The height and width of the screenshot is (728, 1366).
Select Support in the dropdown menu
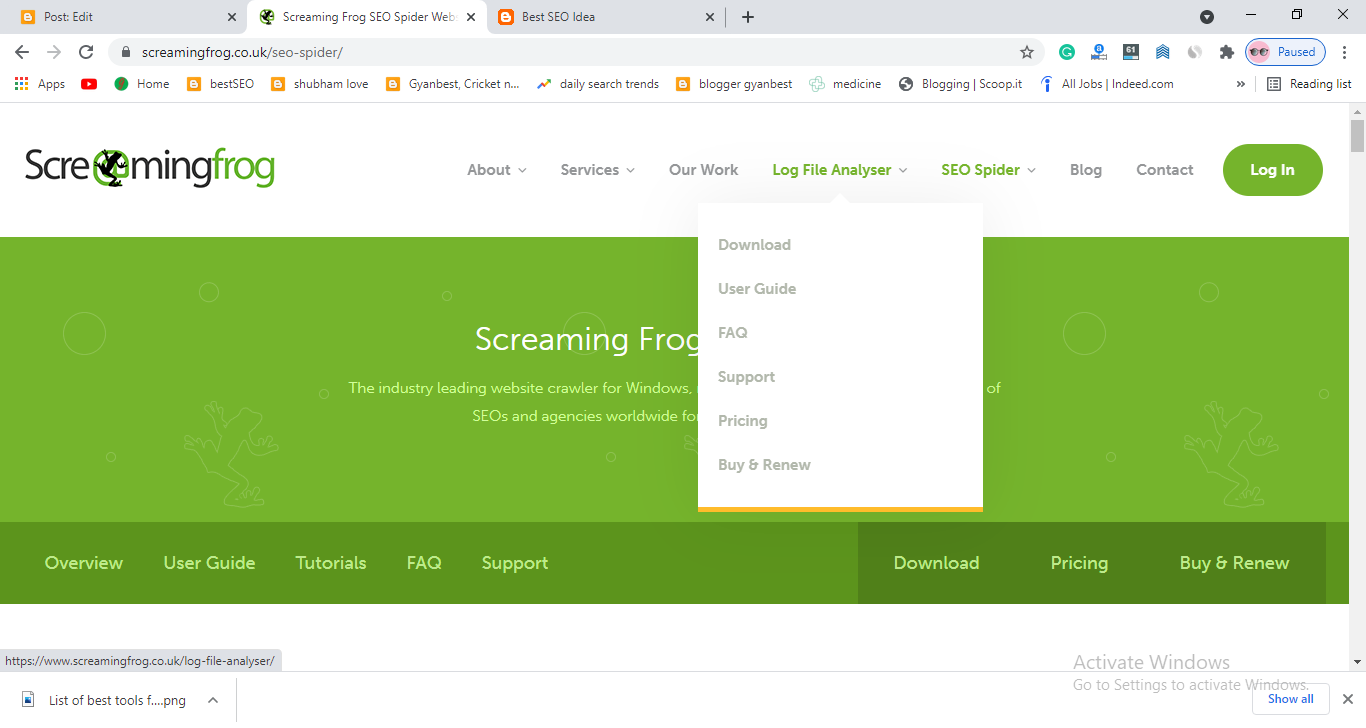click(x=746, y=377)
